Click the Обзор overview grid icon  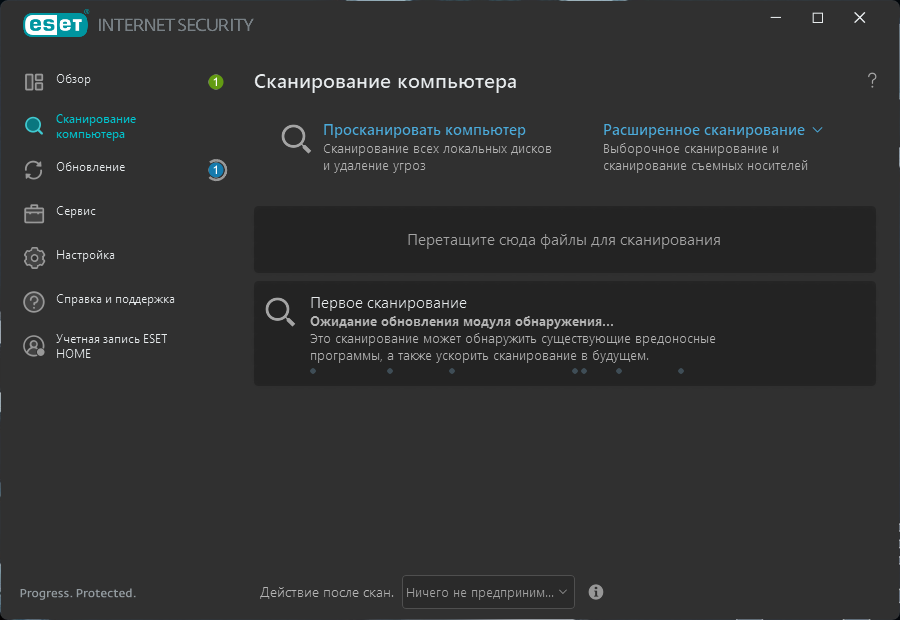click(x=34, y=82)
